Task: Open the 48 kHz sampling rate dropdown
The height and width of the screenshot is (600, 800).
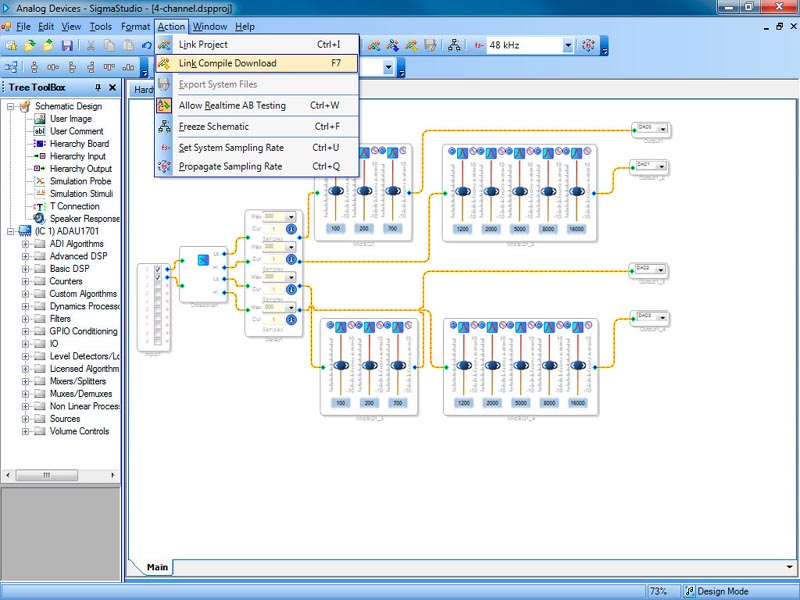Action: coord(568,45)
